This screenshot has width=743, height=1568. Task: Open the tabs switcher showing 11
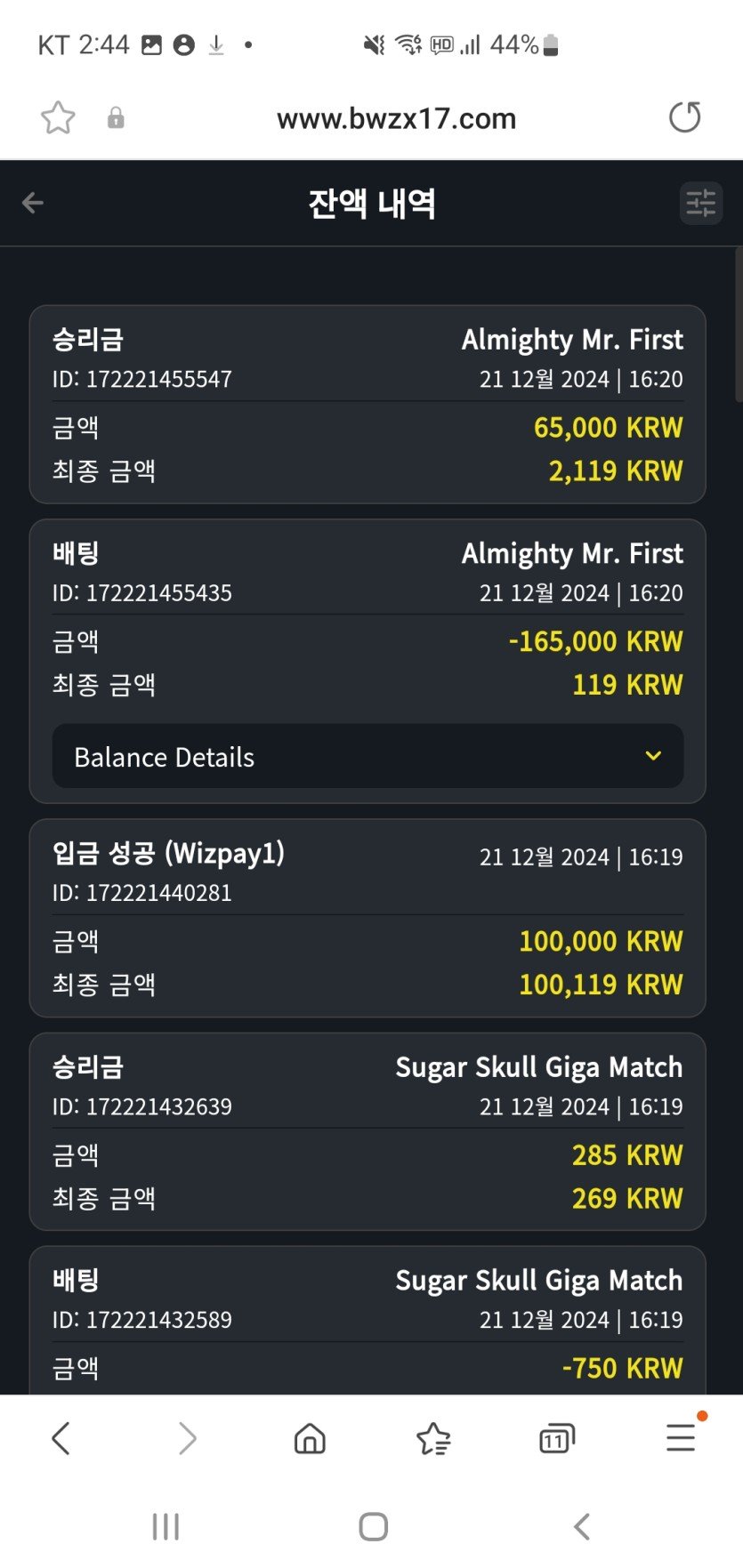[x=557, y=1438]
